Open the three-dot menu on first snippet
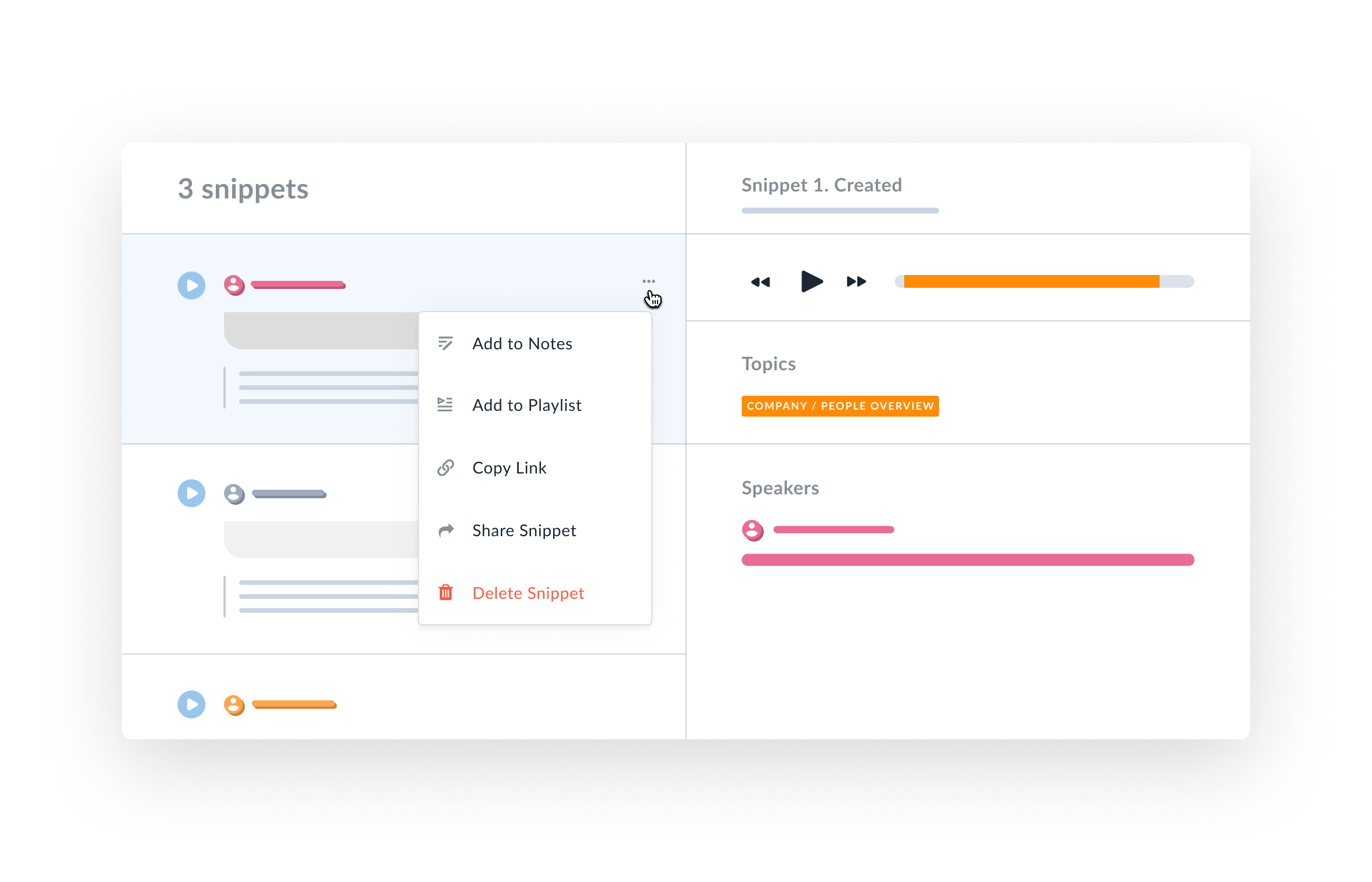Screen dimensions: 1372x882 tap(649, 281)
